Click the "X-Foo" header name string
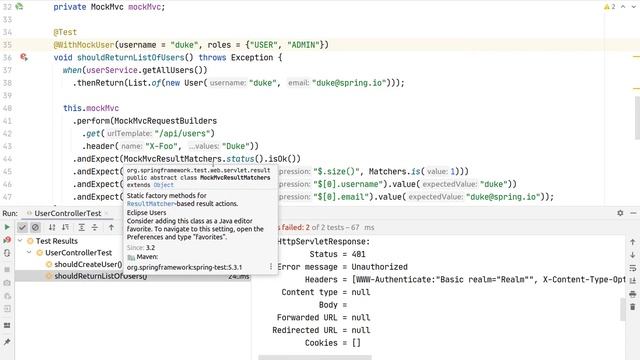 click(x=161, y=146)
